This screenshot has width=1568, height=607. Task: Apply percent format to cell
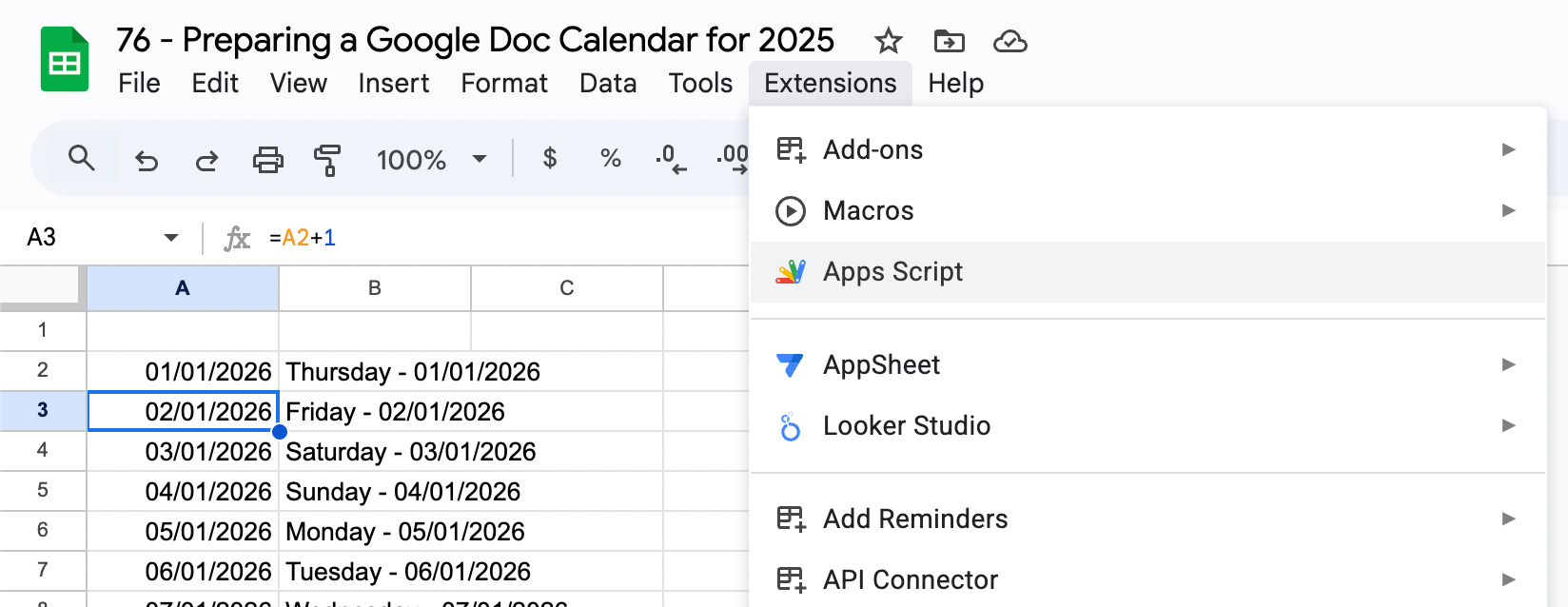click(610, 159)
